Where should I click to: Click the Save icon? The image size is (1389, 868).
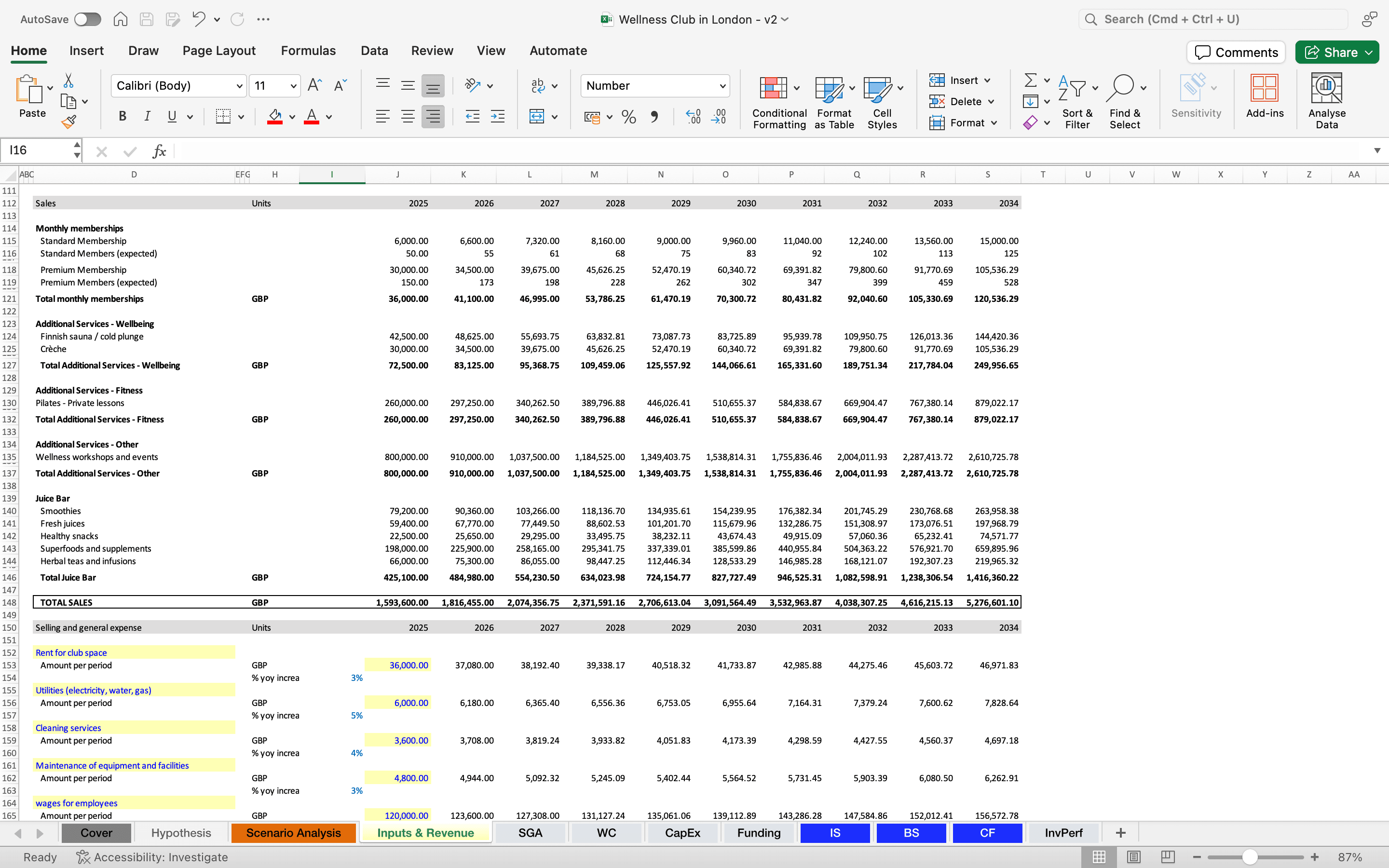pyautogui.click(x=146, y=19)
